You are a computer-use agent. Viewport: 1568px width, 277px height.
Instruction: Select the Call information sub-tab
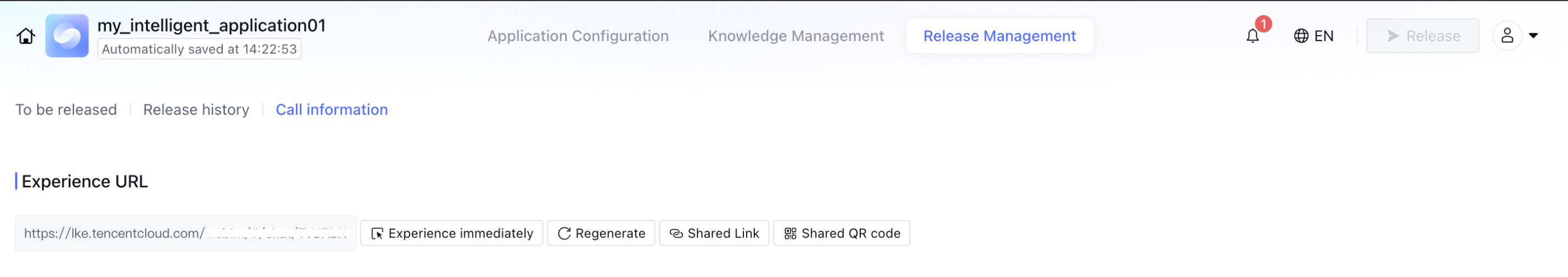tap(331, 110)
